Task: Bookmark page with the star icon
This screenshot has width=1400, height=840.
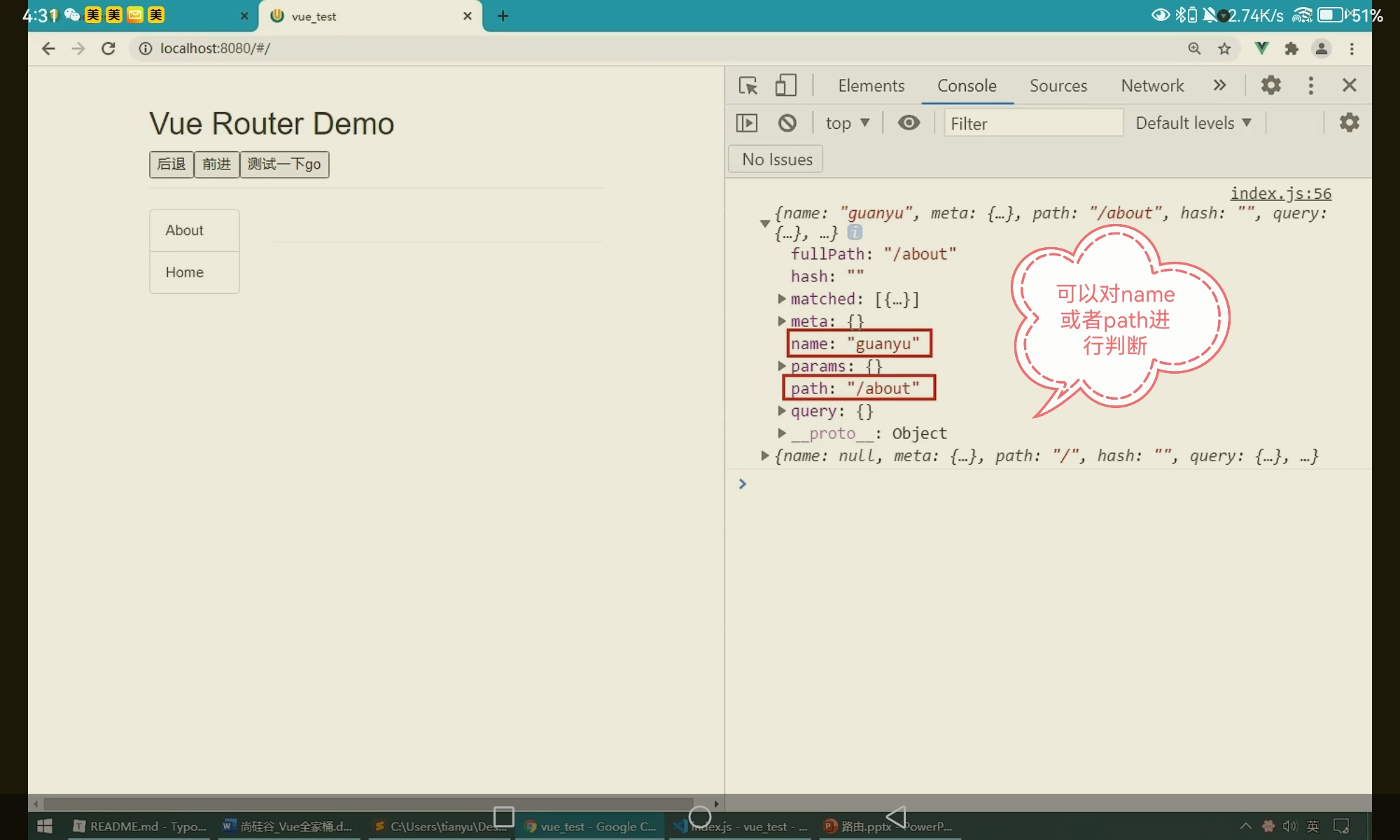Action: [1224, 48]
